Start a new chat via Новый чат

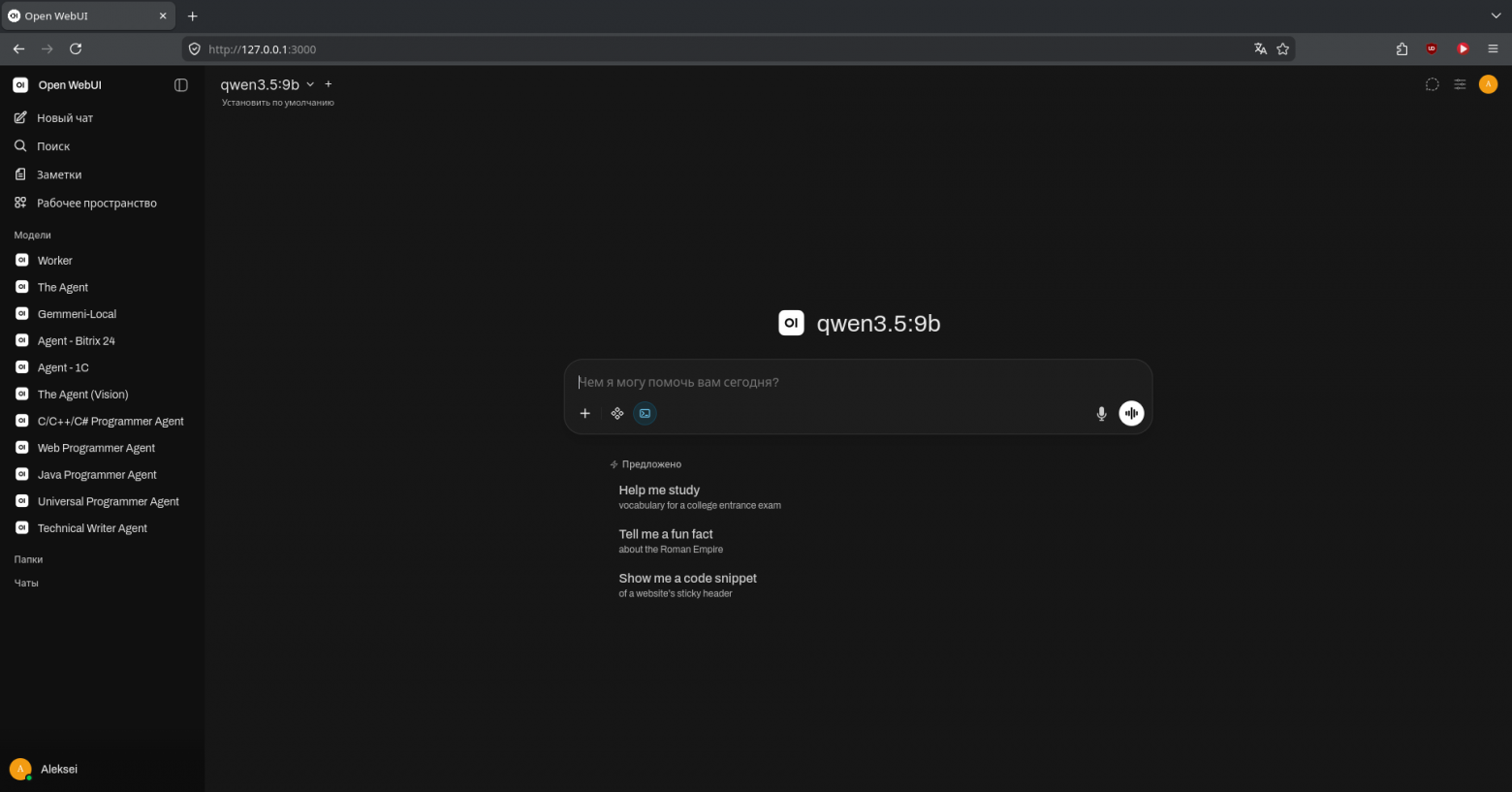pos(102,118)
